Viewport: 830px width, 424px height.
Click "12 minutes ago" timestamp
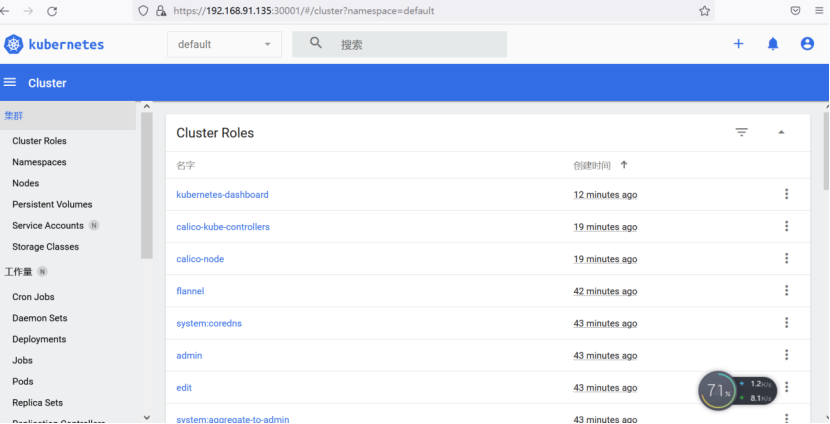tap(605, 195)
